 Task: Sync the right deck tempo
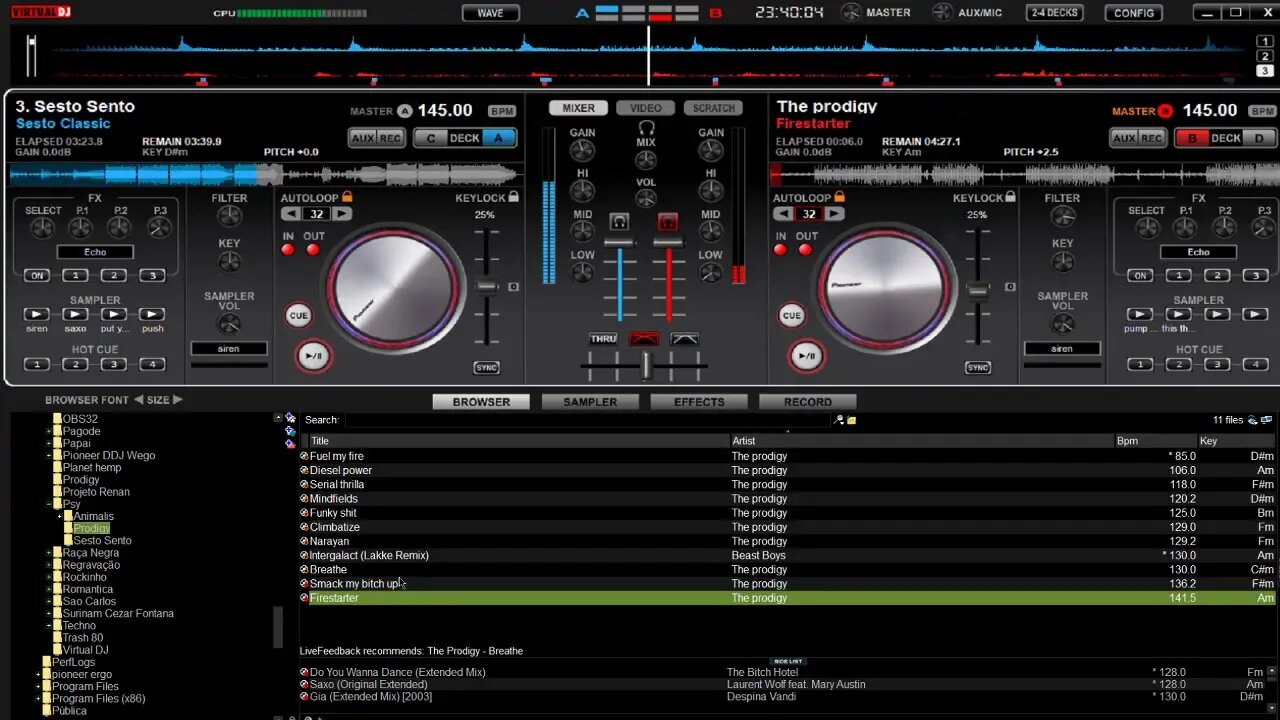coord(978,368)
